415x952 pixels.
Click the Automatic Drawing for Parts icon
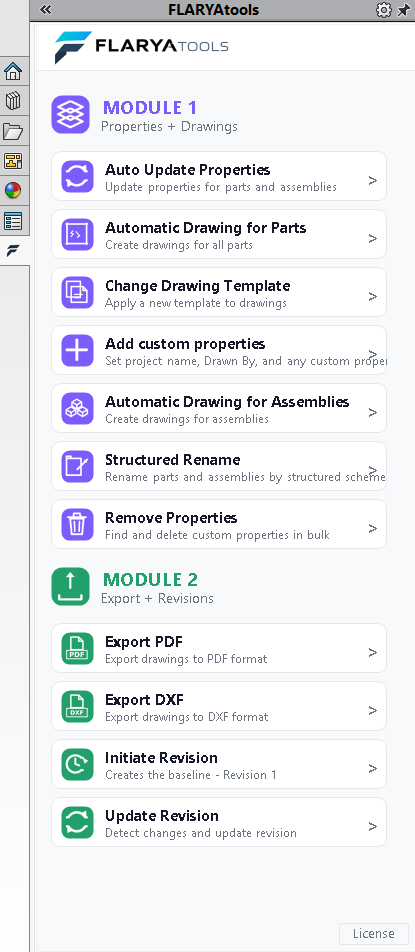coord(78,234)
